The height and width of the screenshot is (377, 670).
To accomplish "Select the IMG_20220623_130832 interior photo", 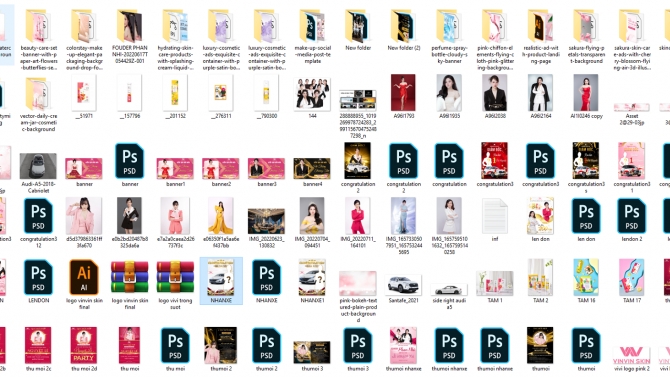I will [267, 221].
